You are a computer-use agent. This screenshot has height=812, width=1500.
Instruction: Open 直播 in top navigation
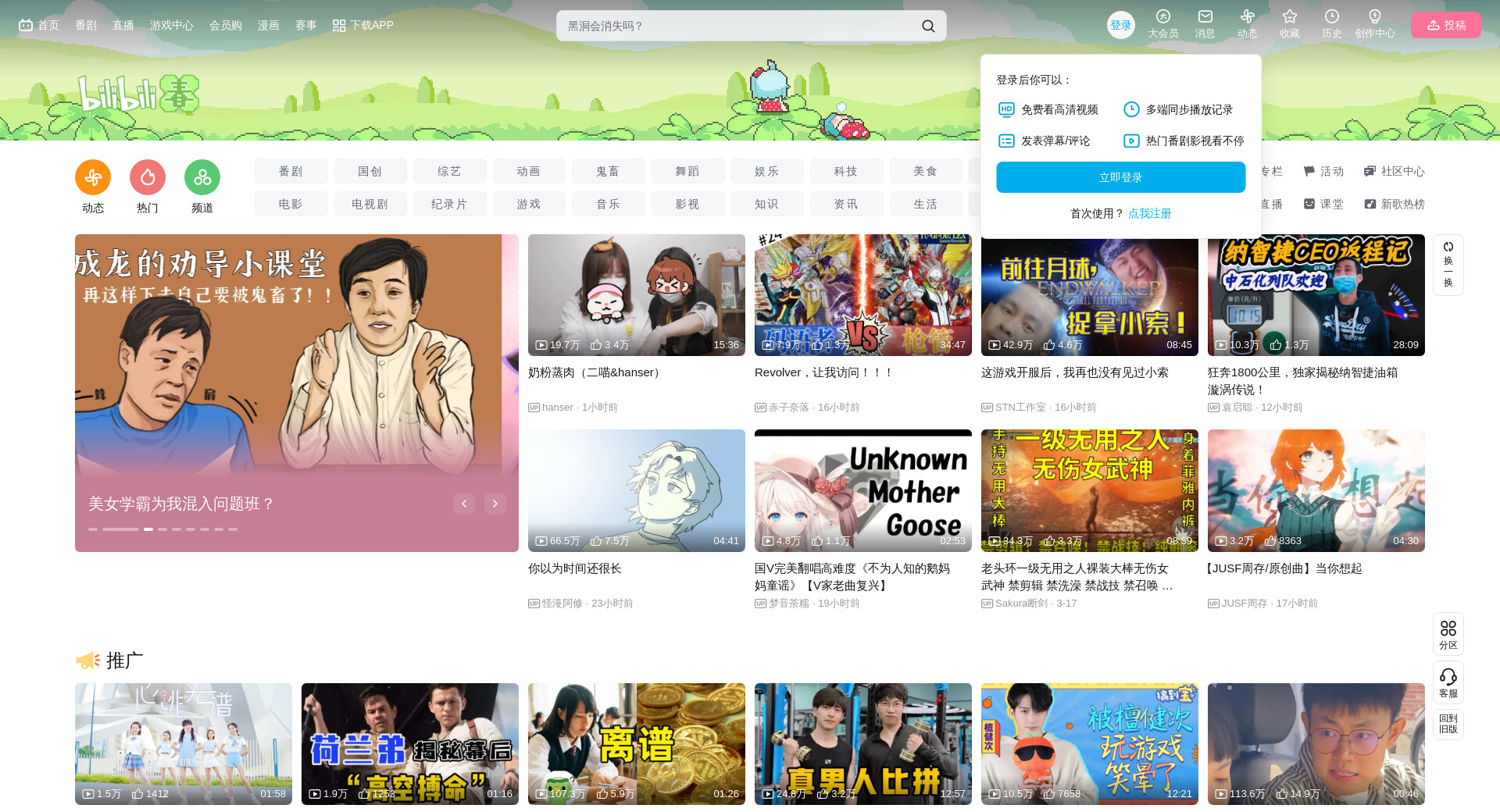pyautogui.click(x=123, y=25)
